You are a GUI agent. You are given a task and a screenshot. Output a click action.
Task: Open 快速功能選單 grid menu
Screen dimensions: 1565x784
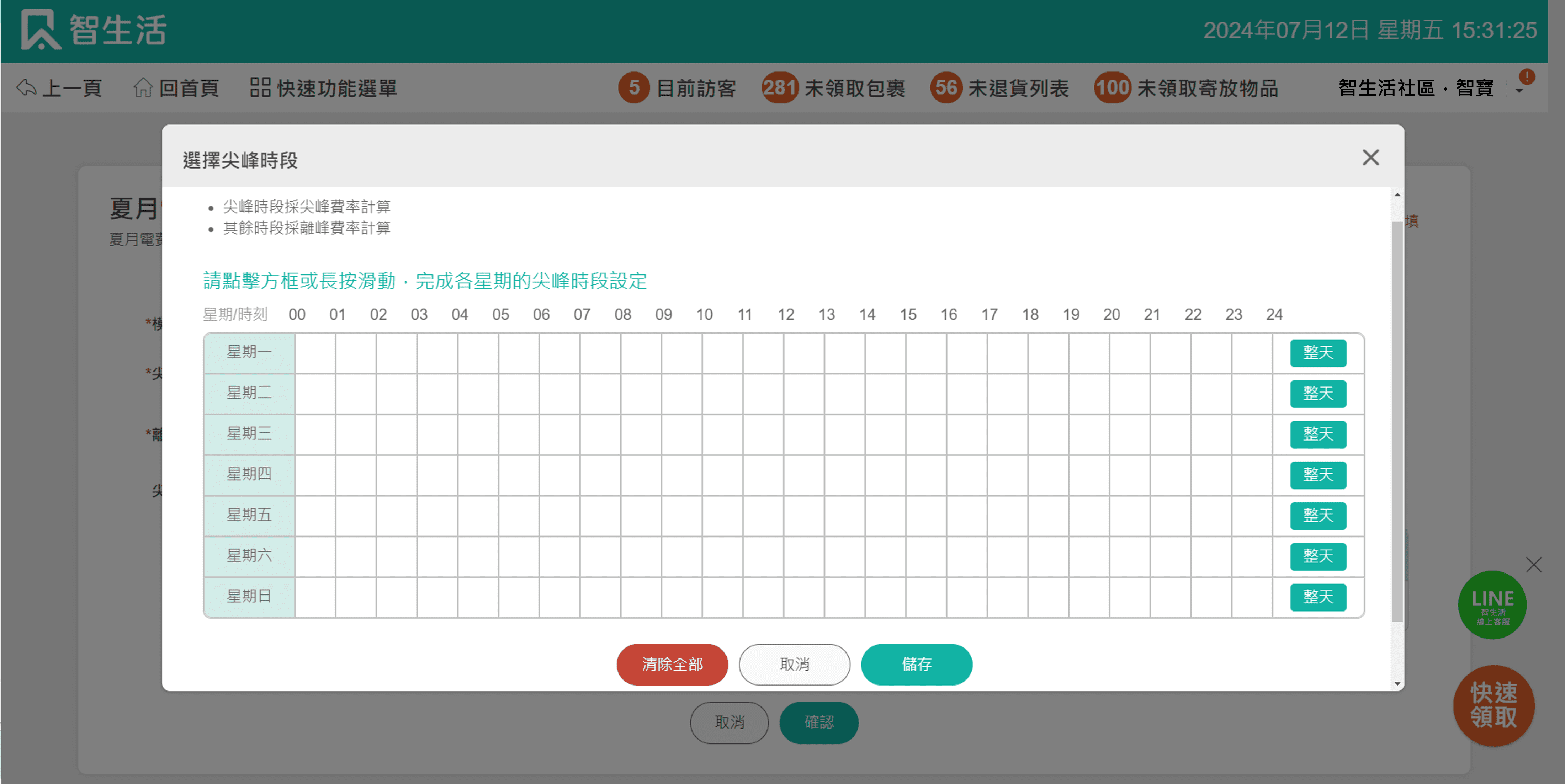tap(323, 88)
